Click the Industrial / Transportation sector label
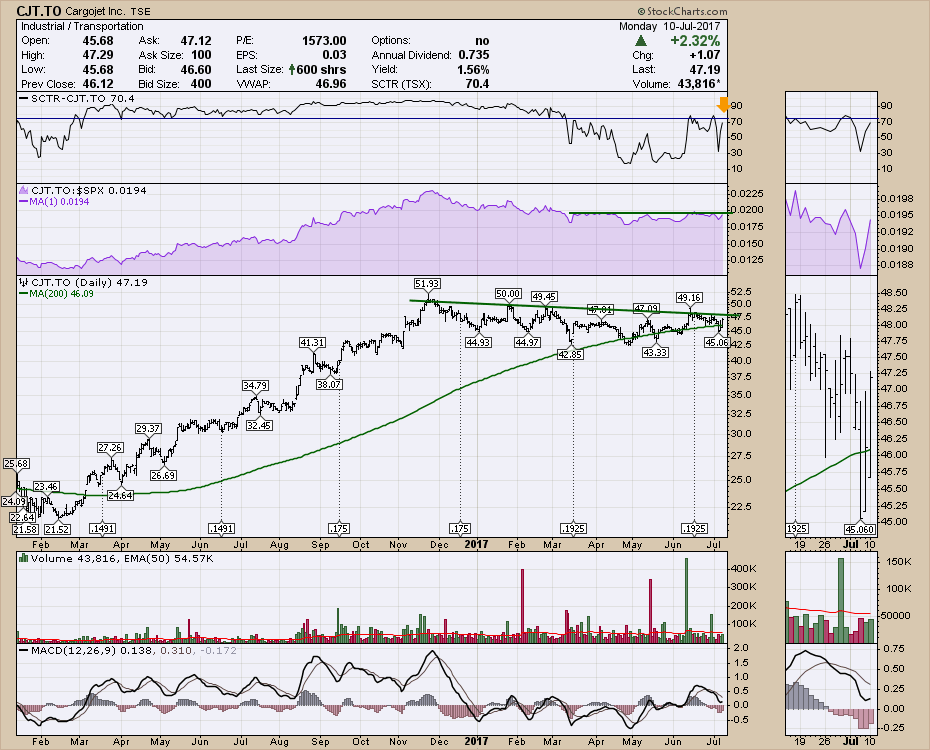The height and width of the screenshot is (750, 930). [82, 26]
